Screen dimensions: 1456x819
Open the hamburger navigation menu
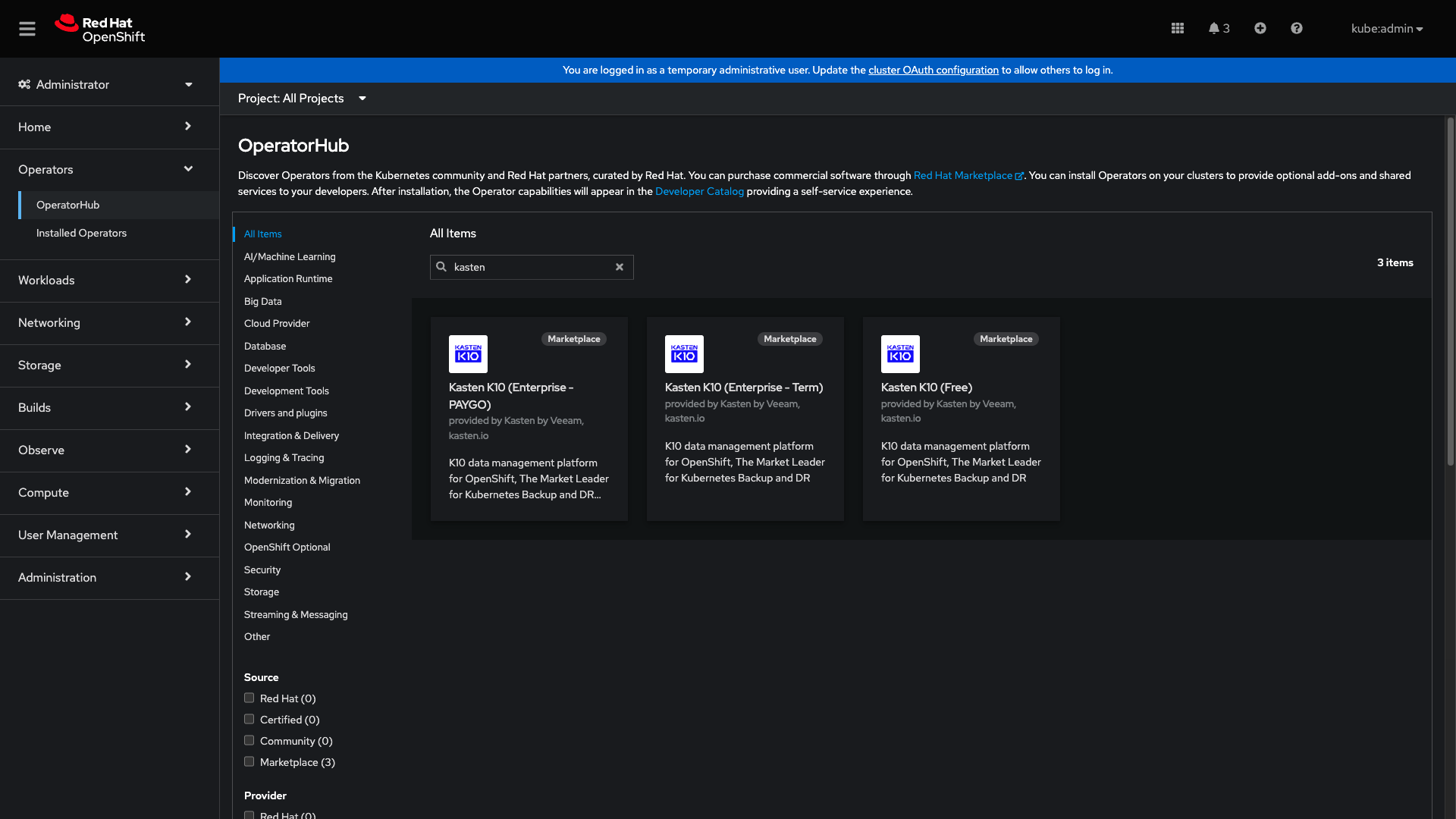[x=27, y=29]
